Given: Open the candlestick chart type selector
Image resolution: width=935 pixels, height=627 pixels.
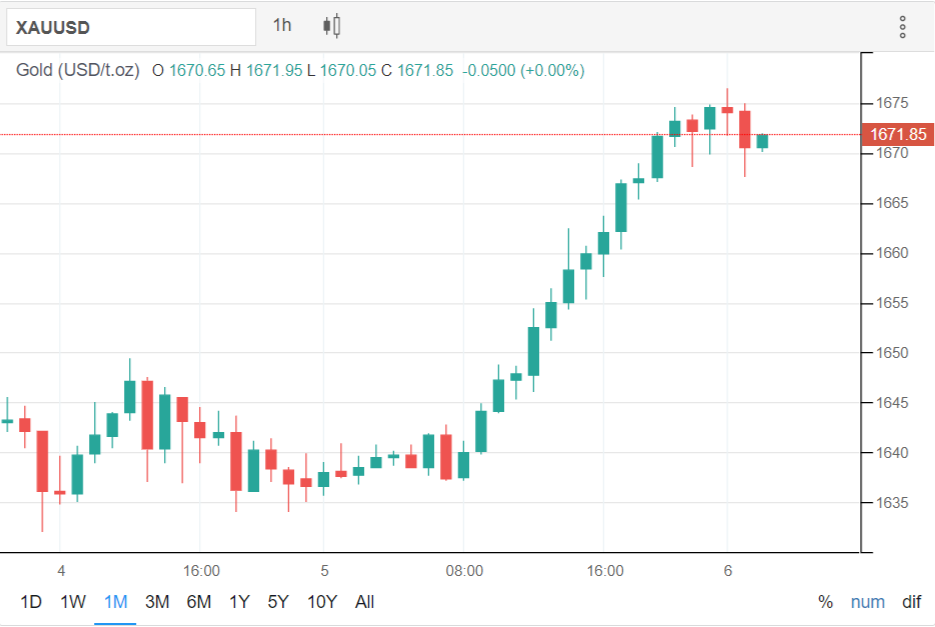Looking at the screenshot, I should point(332,26).
